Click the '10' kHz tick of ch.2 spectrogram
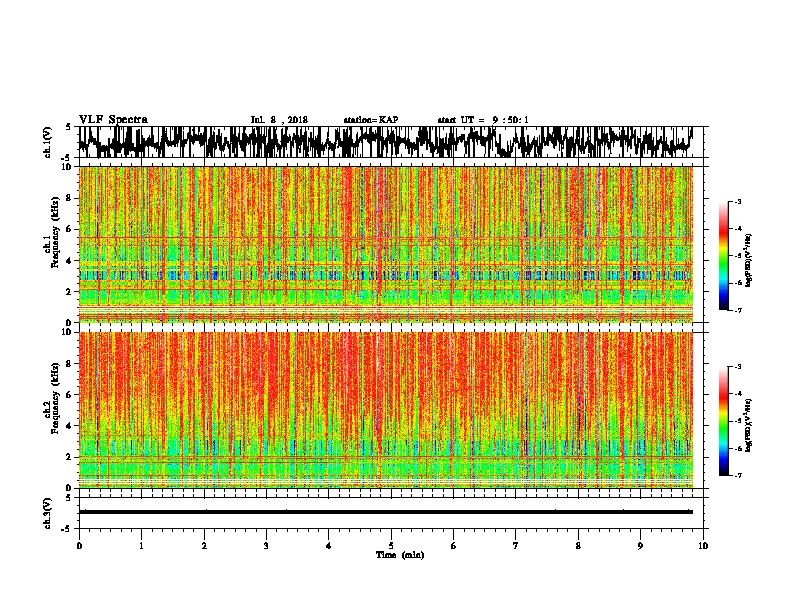Screen dimensions: 792x612 pyautogui.click(x=68, y=332)
